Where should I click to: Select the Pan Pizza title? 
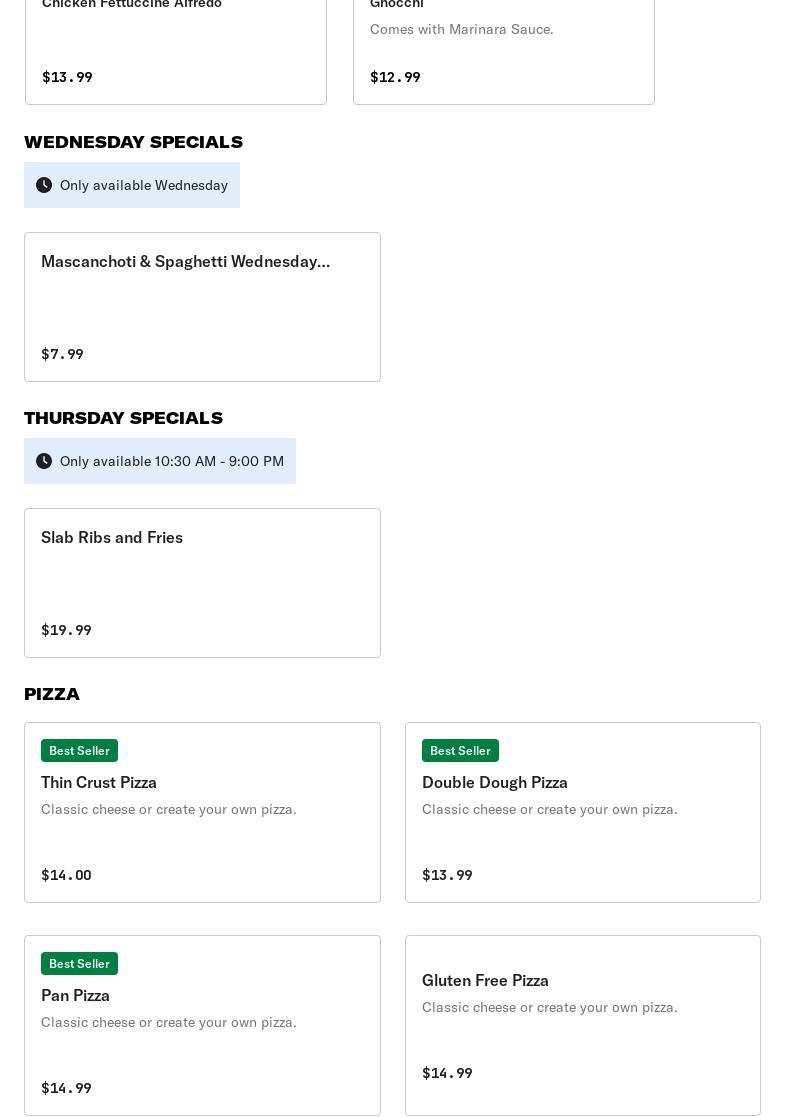pos(75,995)
